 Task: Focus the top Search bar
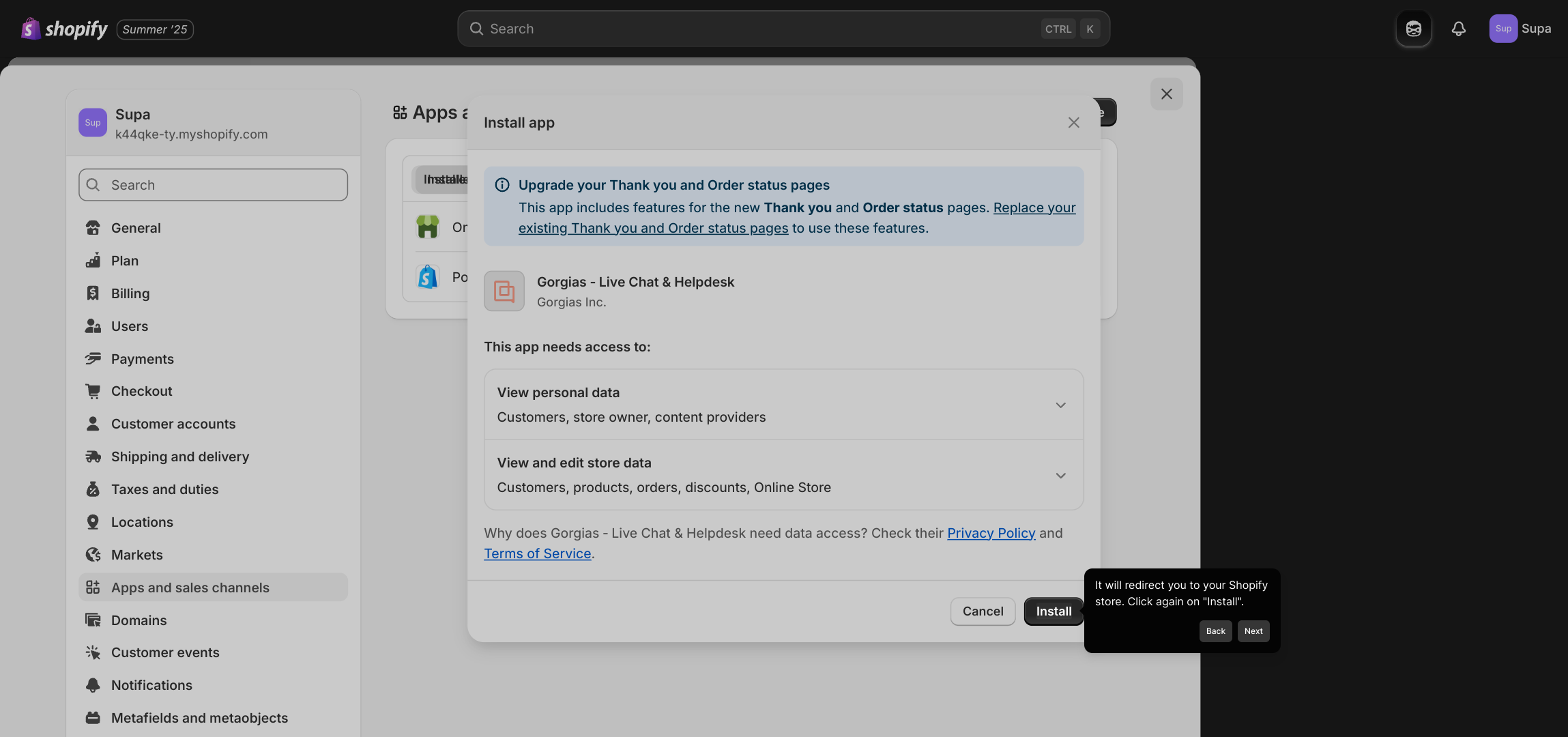(783, 29)
